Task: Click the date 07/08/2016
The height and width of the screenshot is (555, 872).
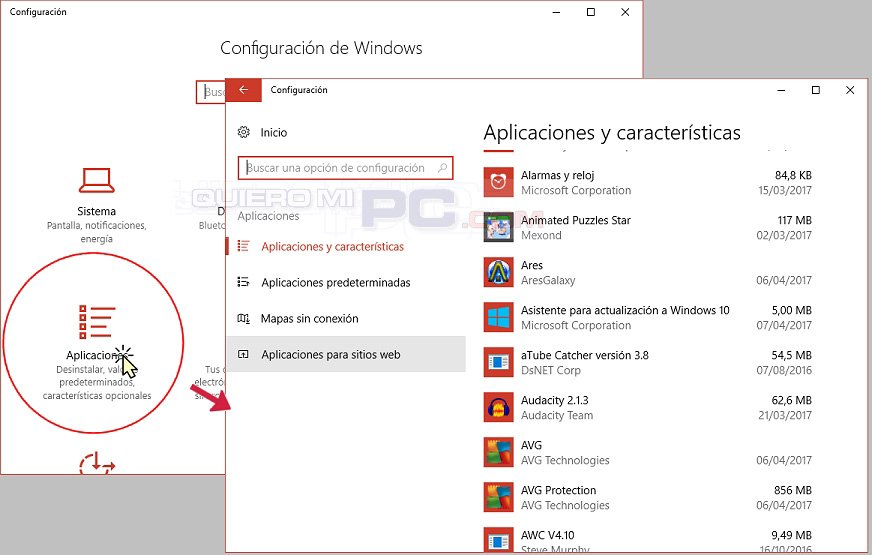Action: coord(784,370)
